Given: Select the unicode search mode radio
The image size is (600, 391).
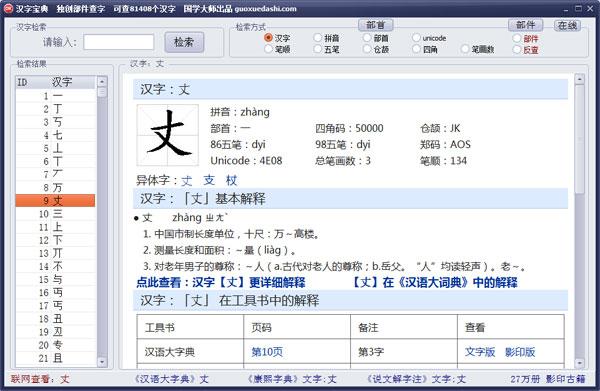Looking at the screenshot, I should click(x=416, y=37).
